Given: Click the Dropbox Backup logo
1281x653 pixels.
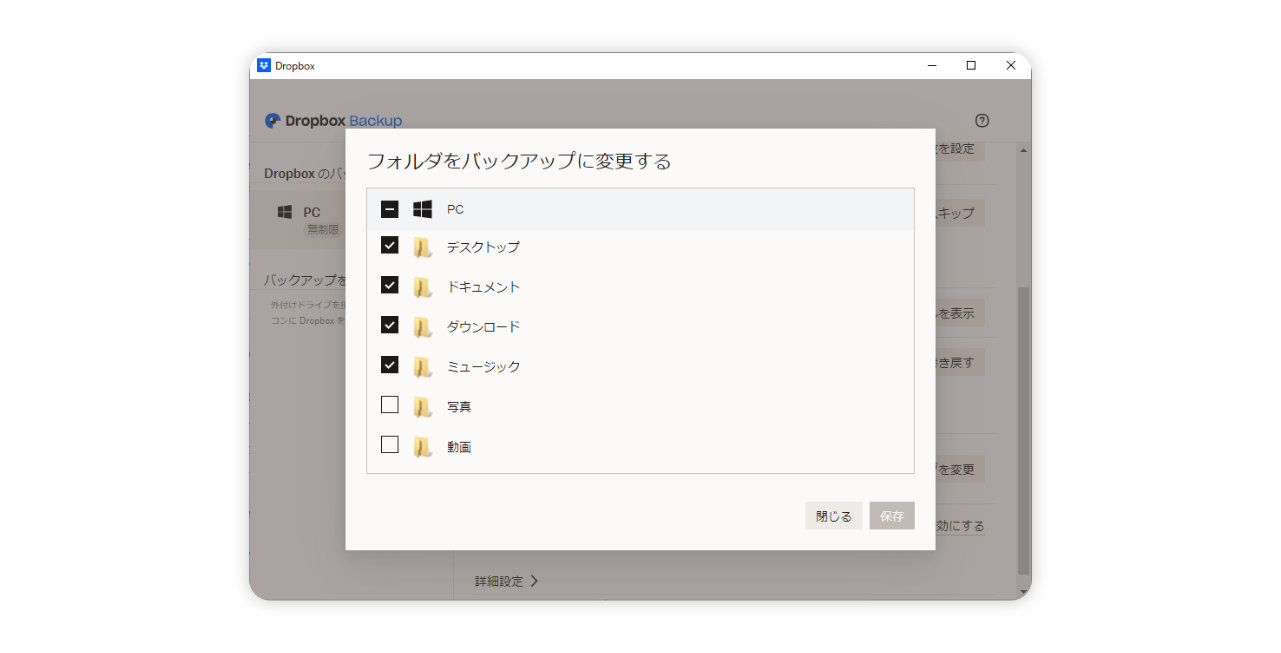Looking at the screenshot, I should (333, 121).
